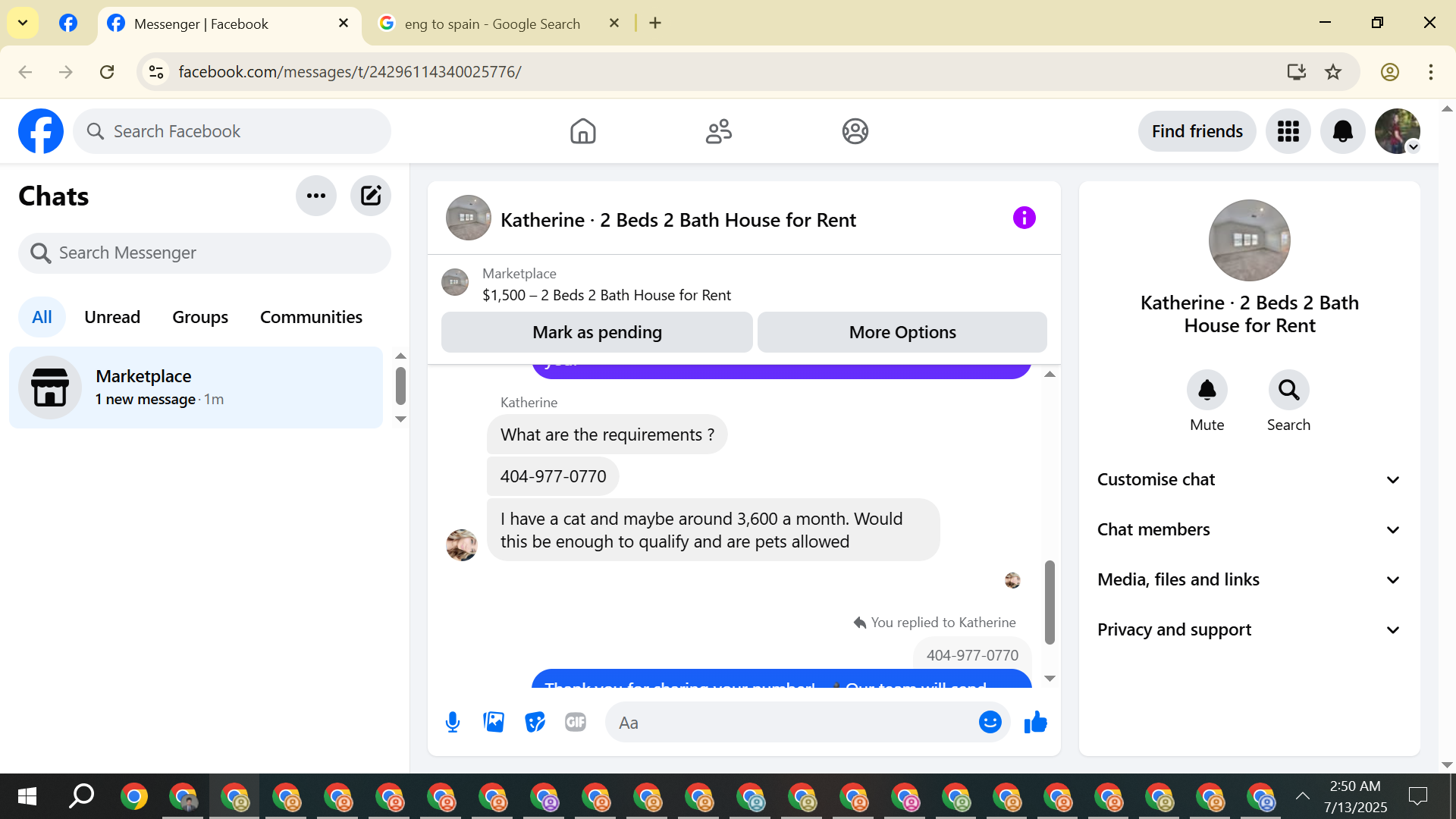Attach a photo using image icon
This screenshot has width=1456, height=819.
coord(494,722)
